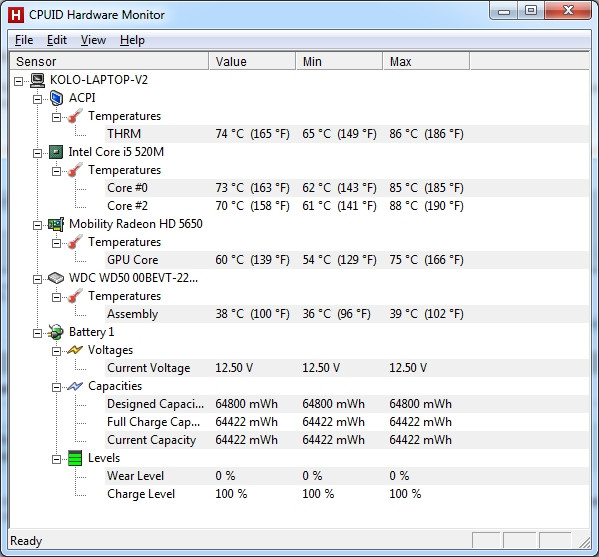Select the THRM sensor row
Viewport: 599px width, 557px height.
pyautogui.click(x=347, y=134)
